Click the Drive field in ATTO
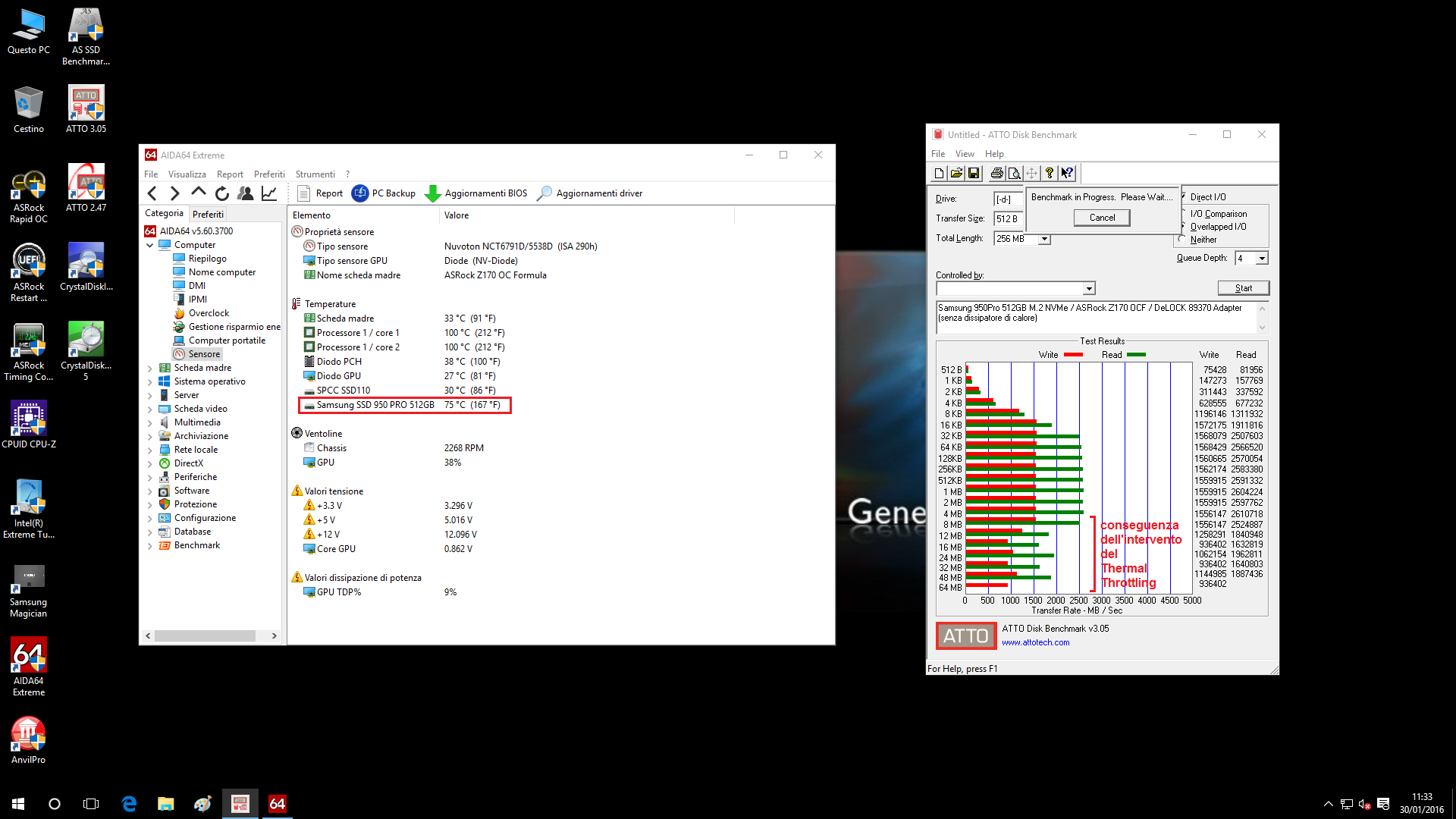 [1008, 199]
